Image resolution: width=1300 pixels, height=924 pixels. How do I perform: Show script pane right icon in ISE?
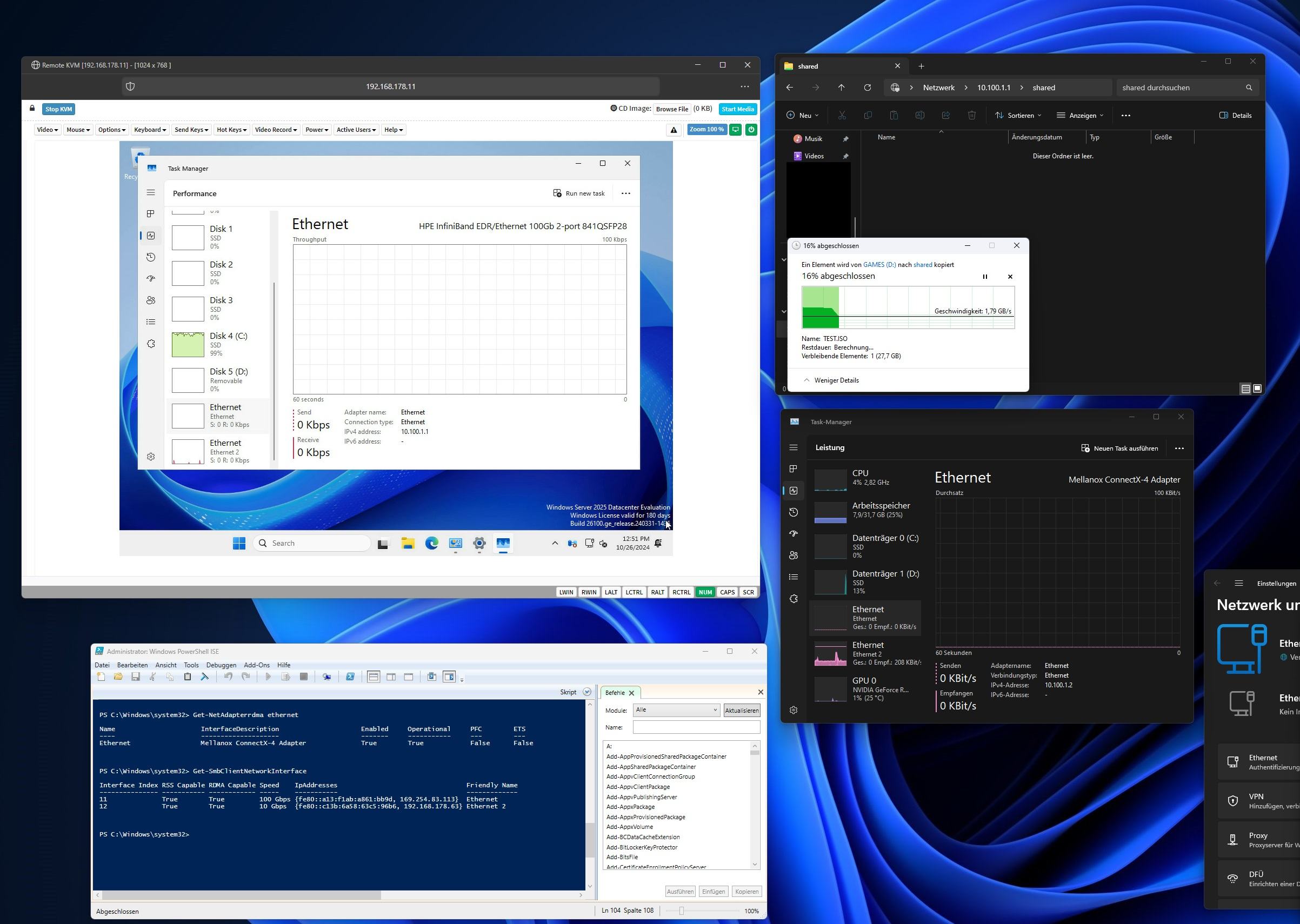(x=391, y=677)
